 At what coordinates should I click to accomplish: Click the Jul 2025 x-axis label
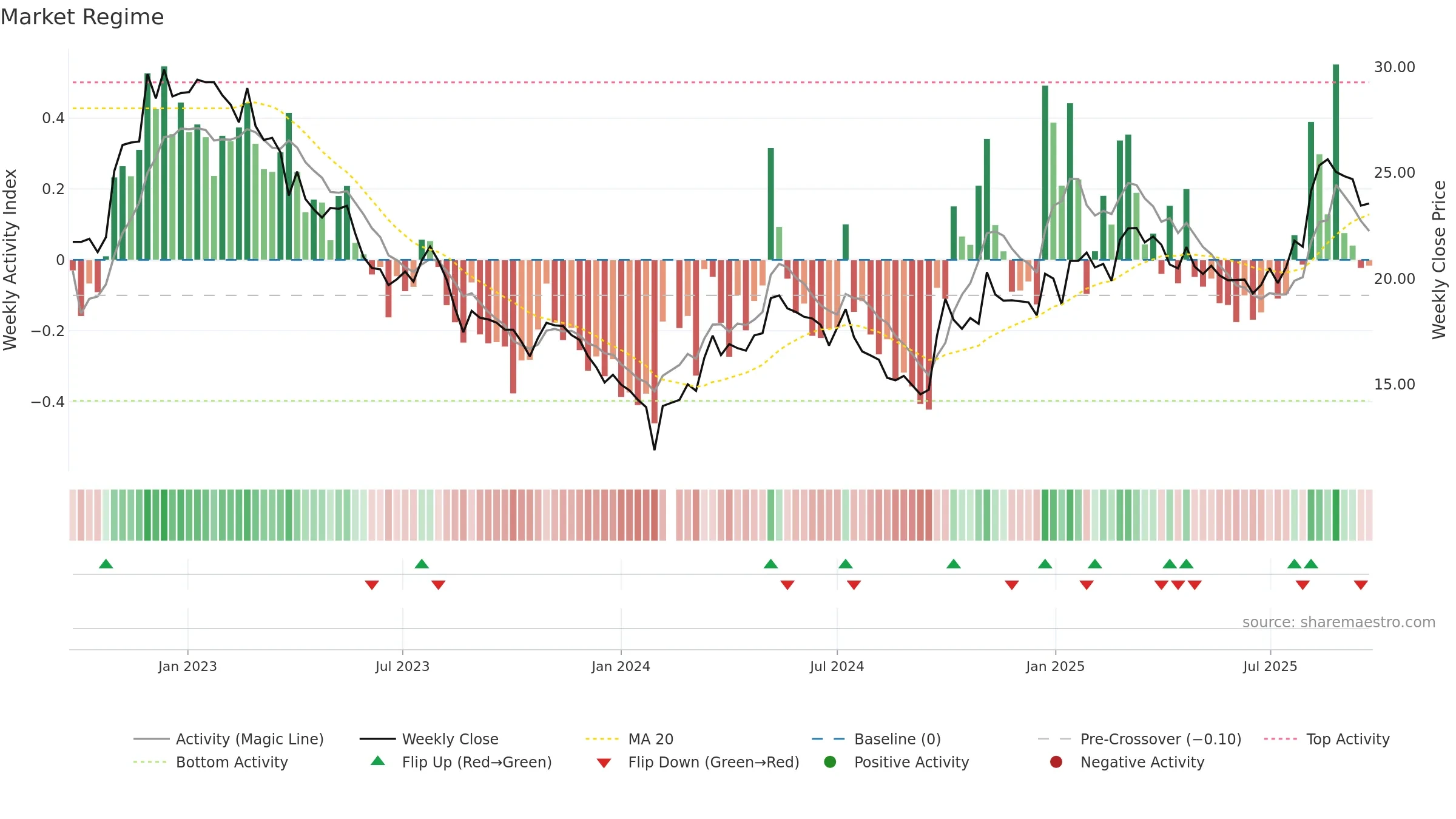[x=1270, y=666]
